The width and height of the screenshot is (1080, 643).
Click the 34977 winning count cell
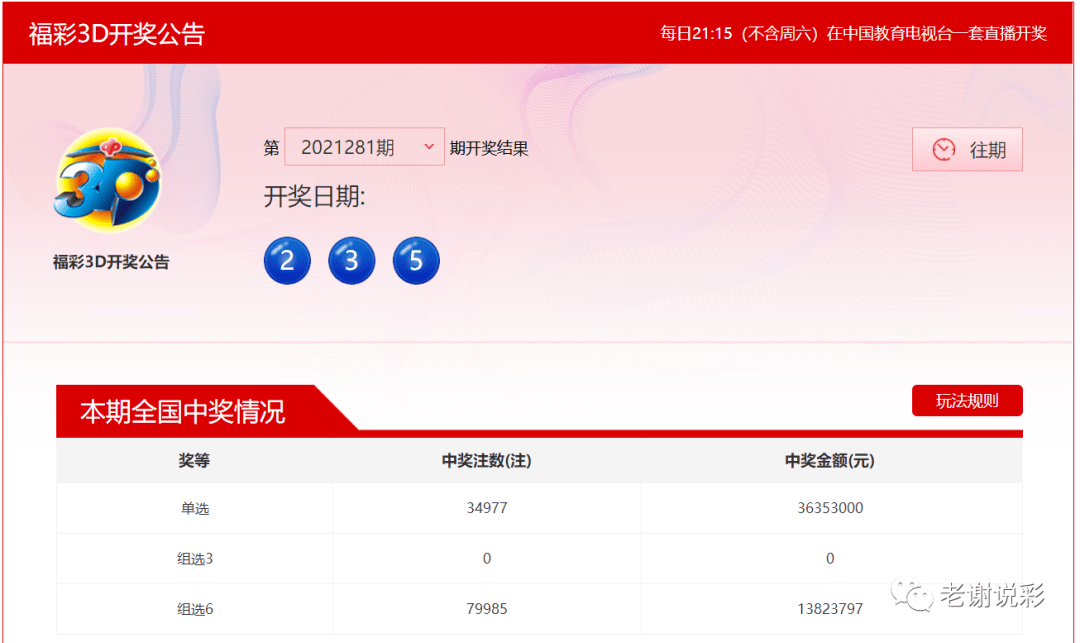coord(487,508)
